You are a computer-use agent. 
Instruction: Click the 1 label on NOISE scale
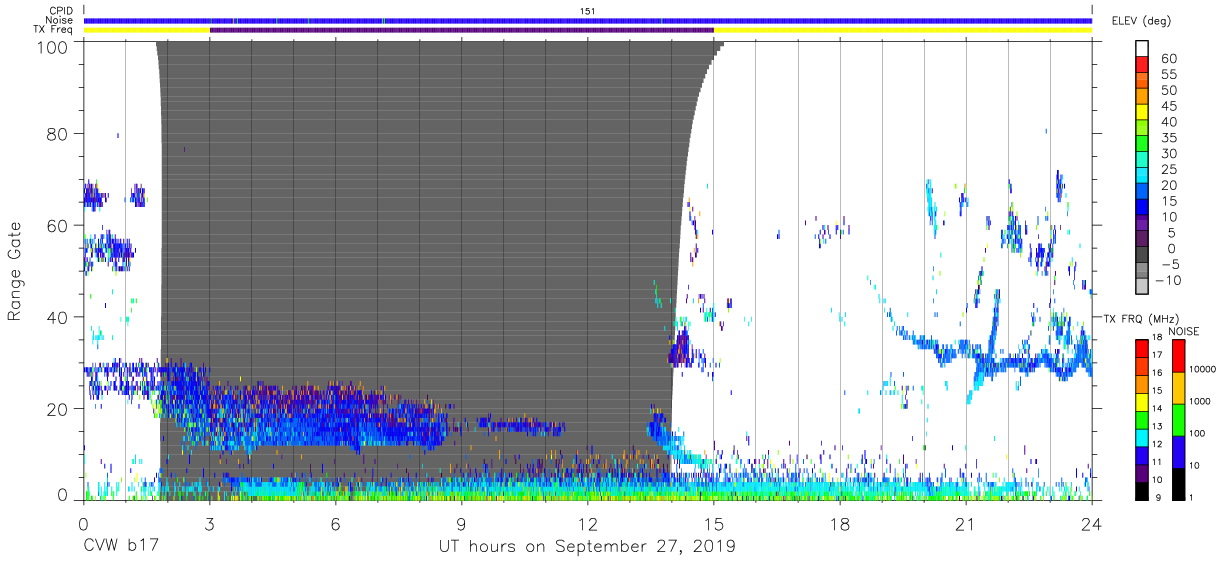pyautogui.click(x=1191, y=498)
